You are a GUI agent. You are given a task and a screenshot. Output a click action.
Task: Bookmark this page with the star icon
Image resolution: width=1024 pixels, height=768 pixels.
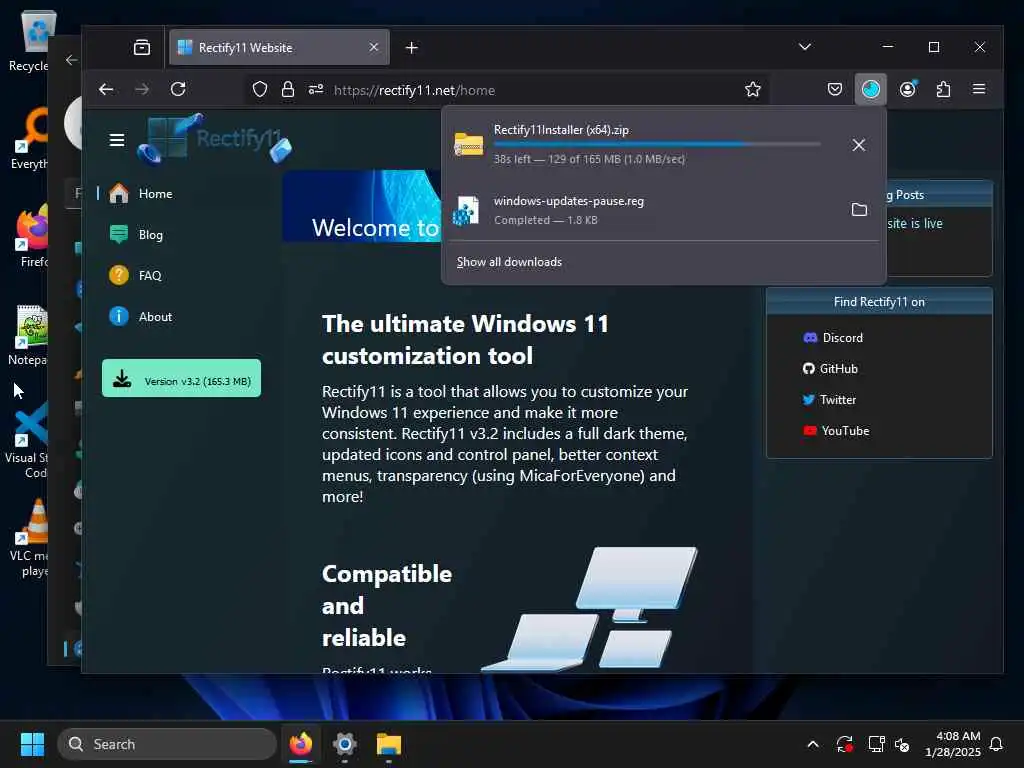(x=753, y=89)
